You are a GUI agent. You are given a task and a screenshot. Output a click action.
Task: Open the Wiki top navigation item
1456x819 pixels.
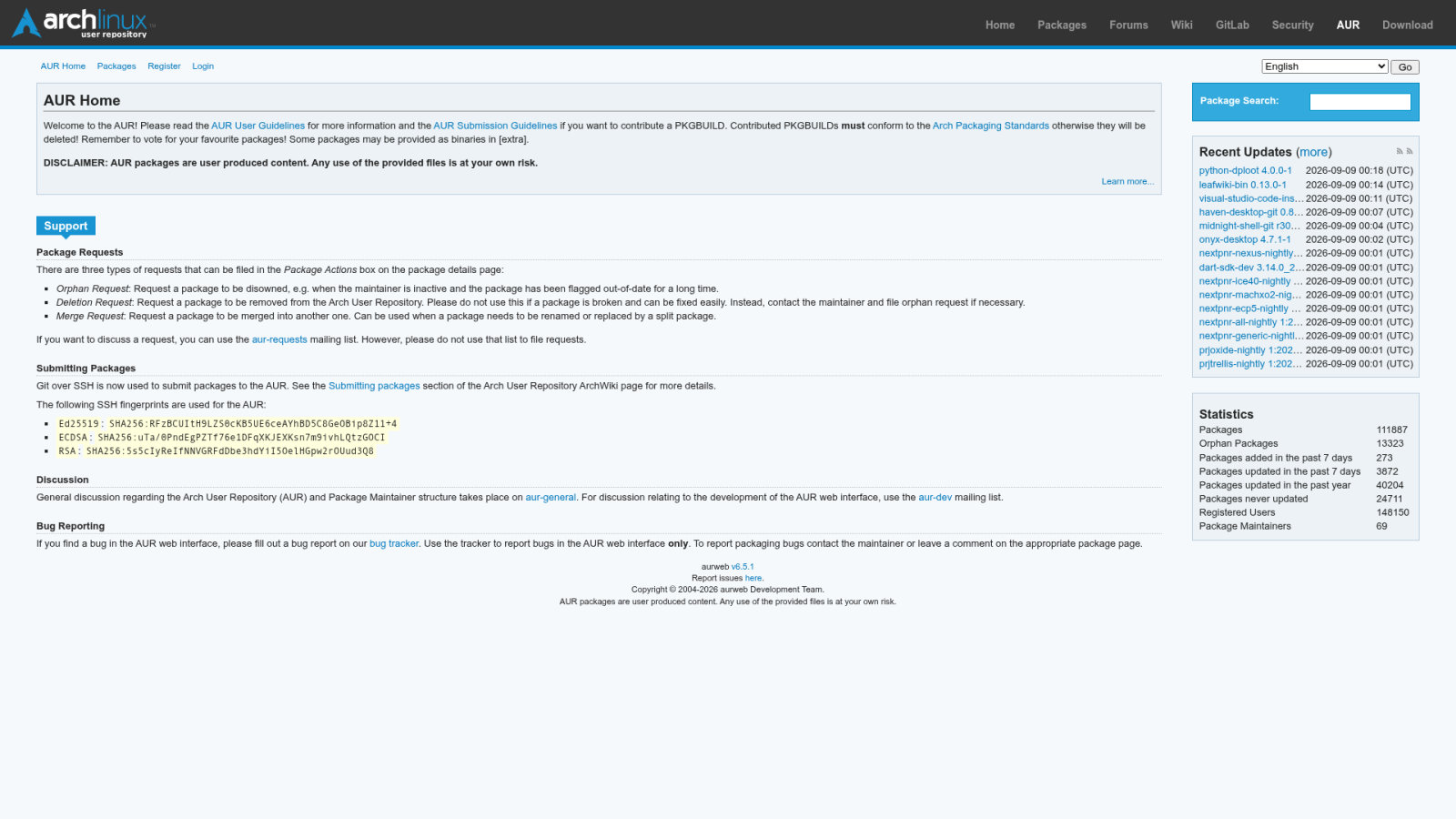pyautogui.click(x=1182, y=25)
